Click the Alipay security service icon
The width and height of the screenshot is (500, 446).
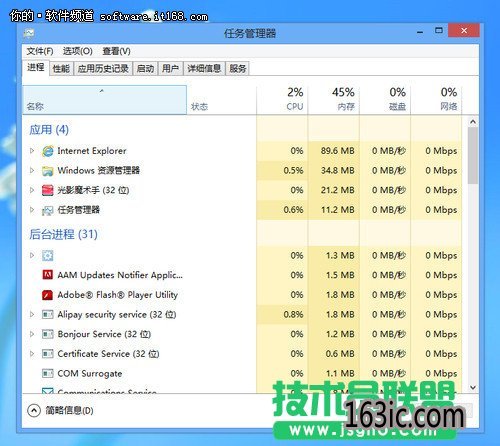point(48,314)
